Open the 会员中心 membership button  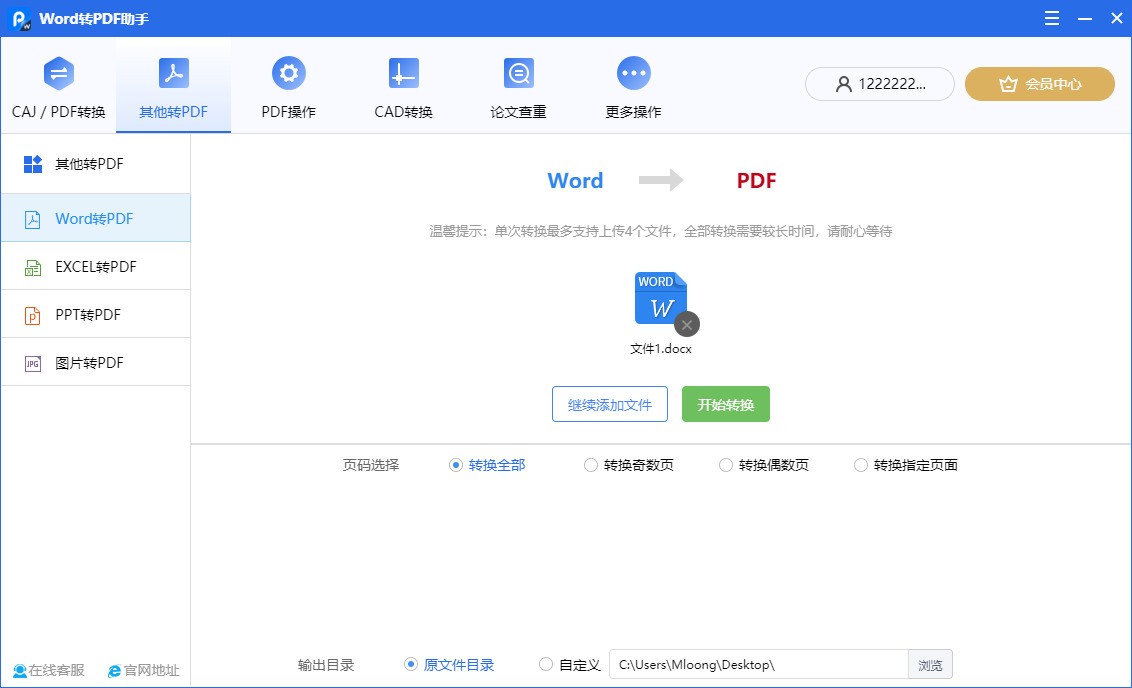[x=1040, y=84]
